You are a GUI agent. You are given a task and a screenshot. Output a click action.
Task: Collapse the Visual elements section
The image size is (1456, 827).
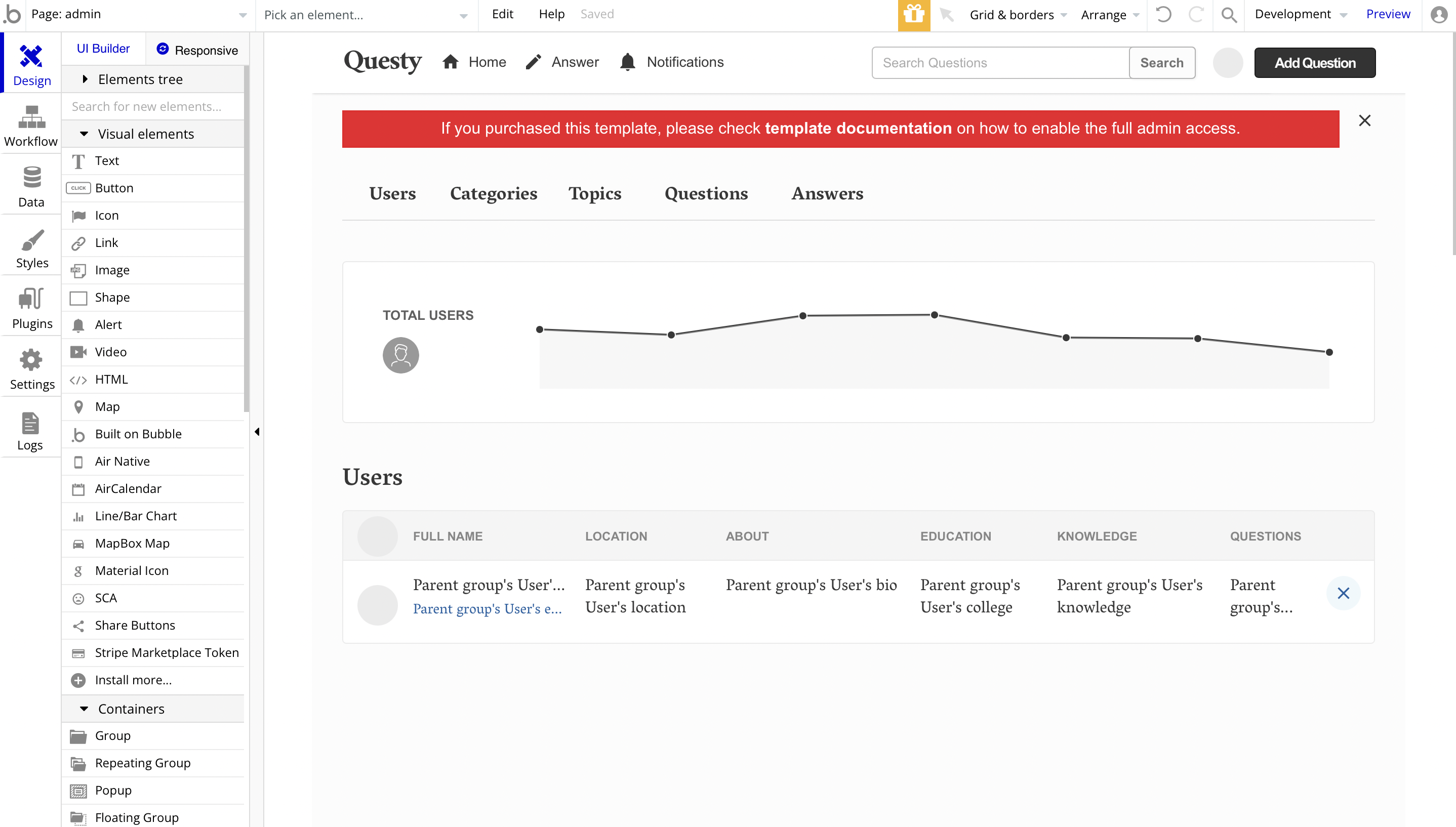click(x=84, y=134)
